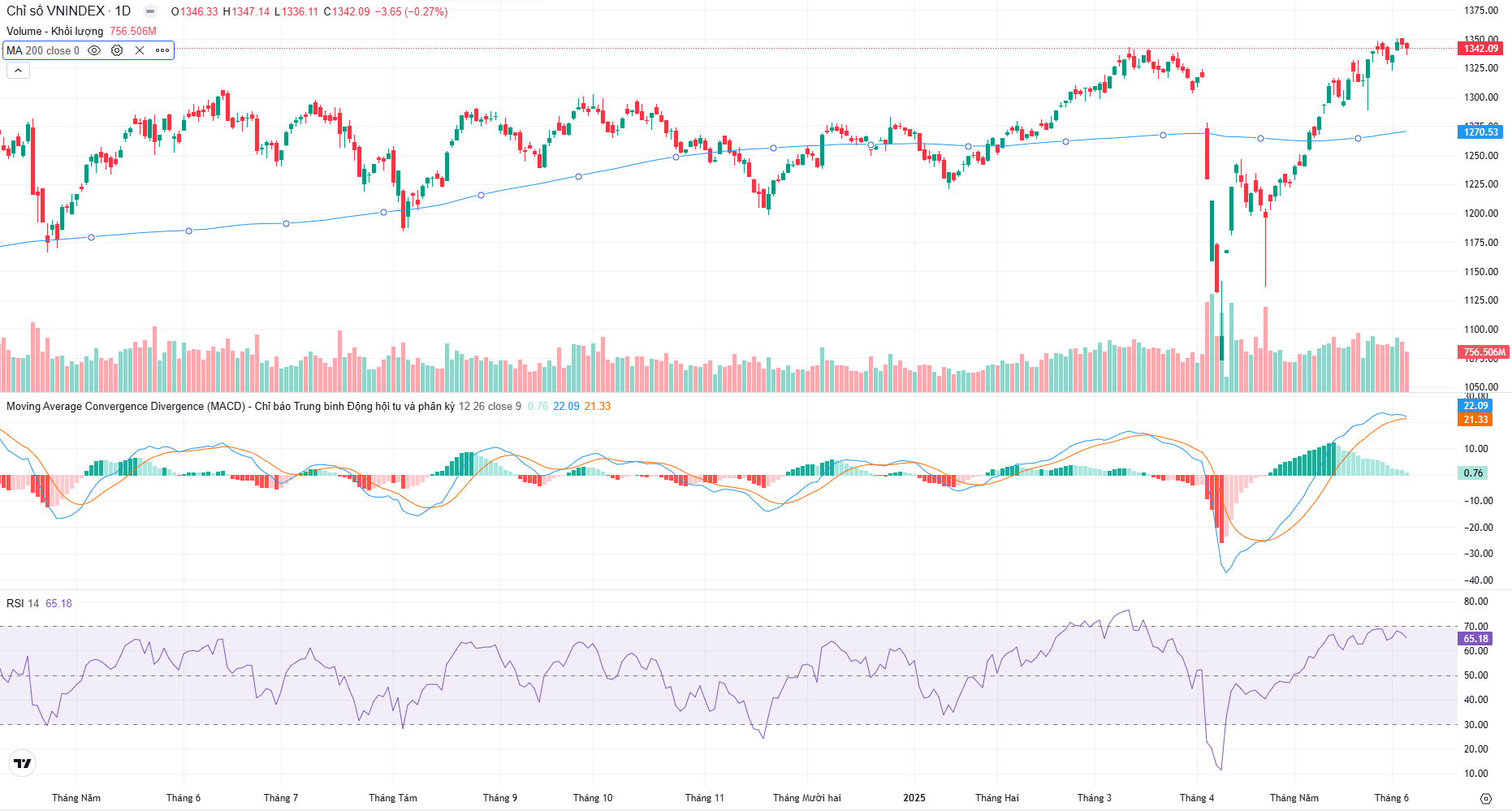Click the Tháng 7 time axis label
1512x811 pixels.
click(281, 798)
